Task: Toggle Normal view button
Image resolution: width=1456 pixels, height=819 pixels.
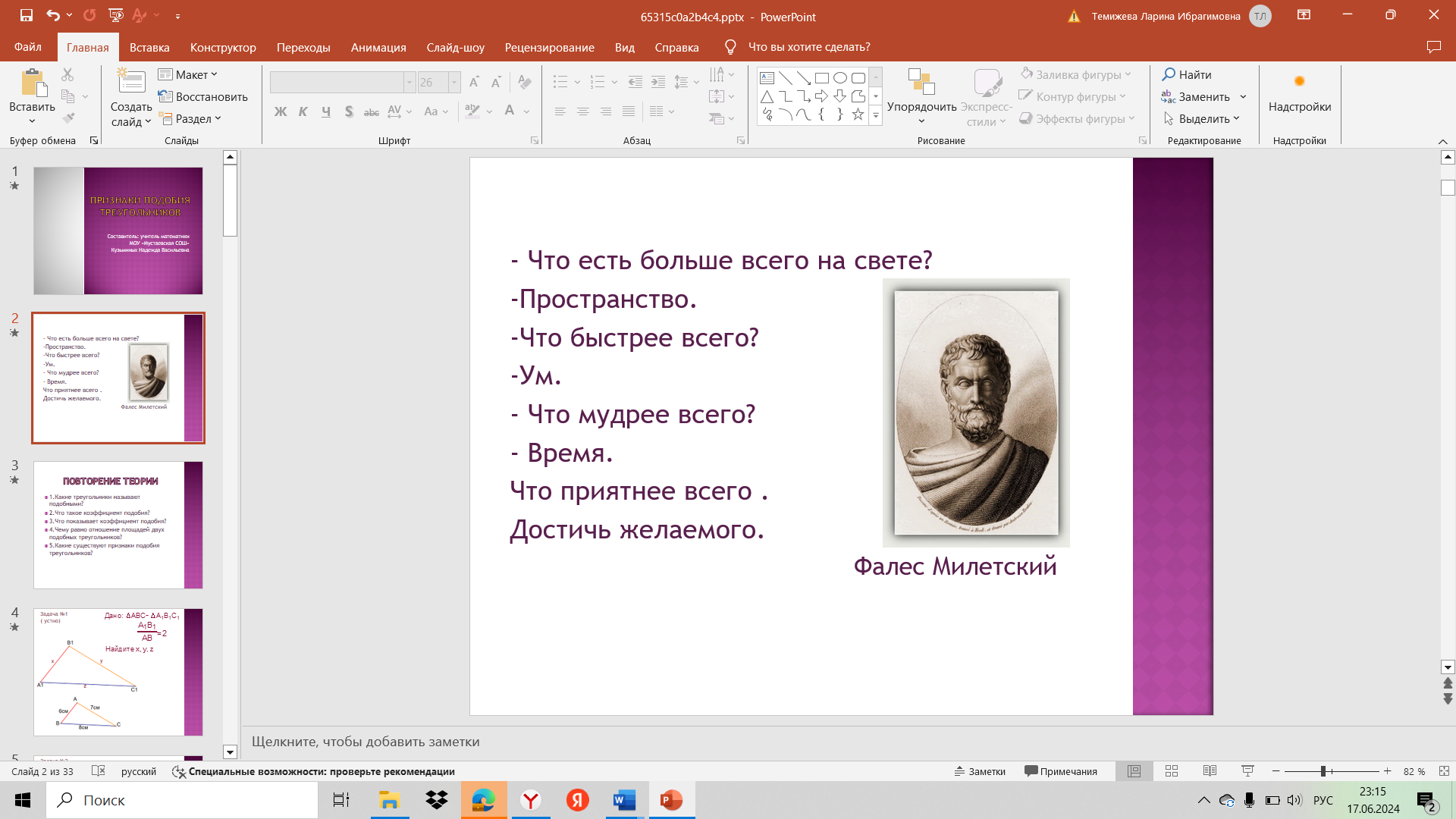Action: click(1134, 771)
